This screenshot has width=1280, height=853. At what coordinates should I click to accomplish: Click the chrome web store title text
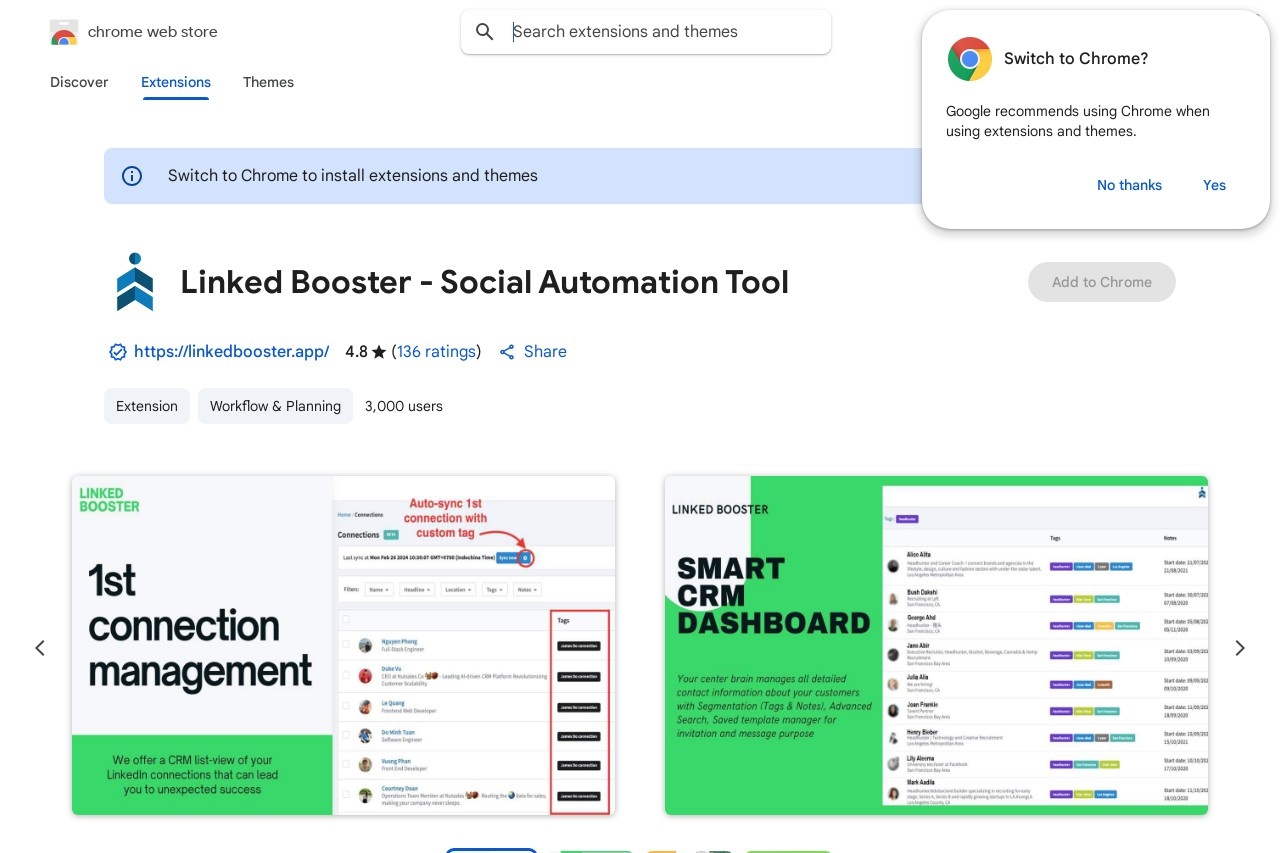[153, 32]
